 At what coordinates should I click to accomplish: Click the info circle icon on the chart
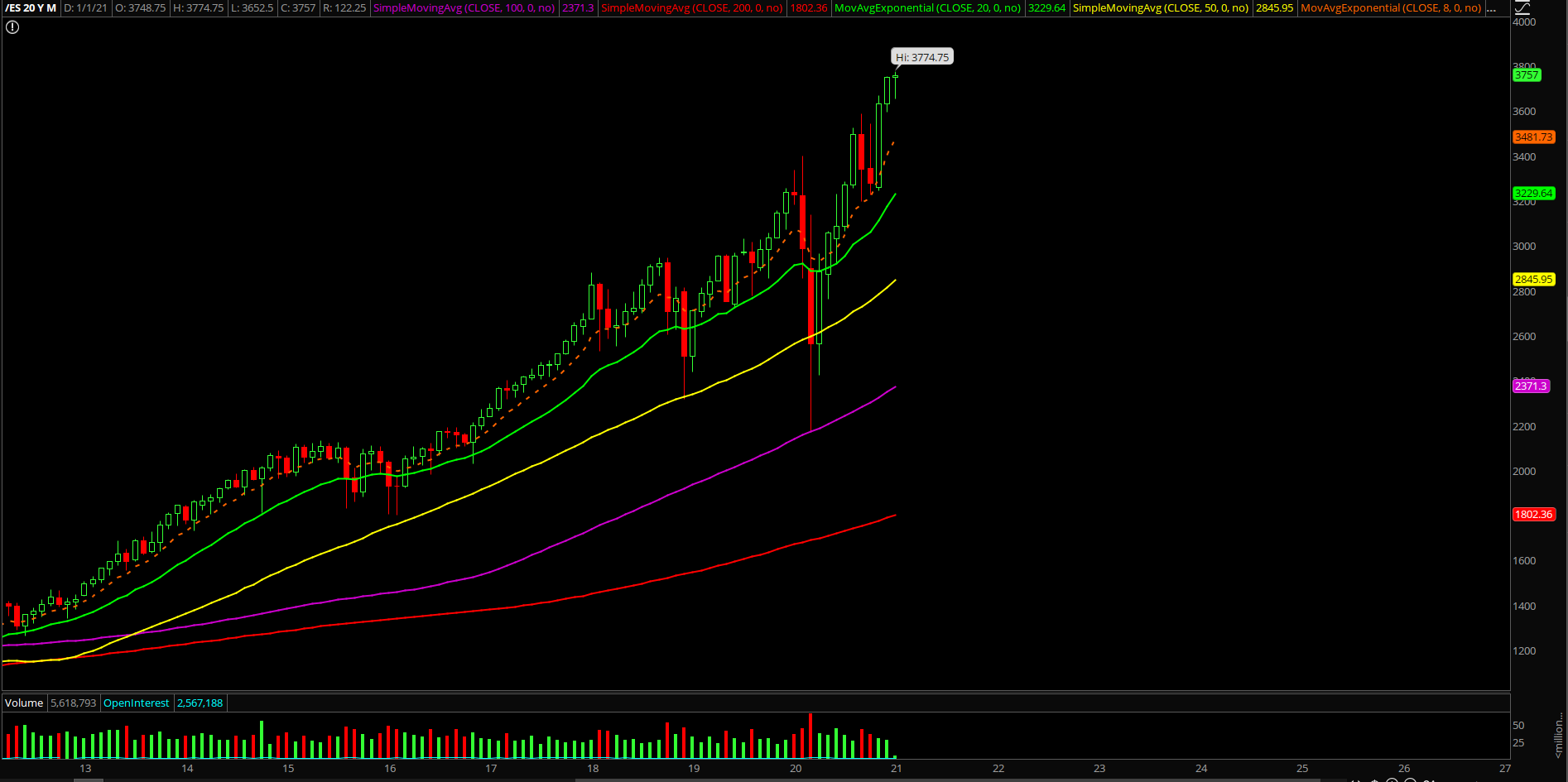12,27
